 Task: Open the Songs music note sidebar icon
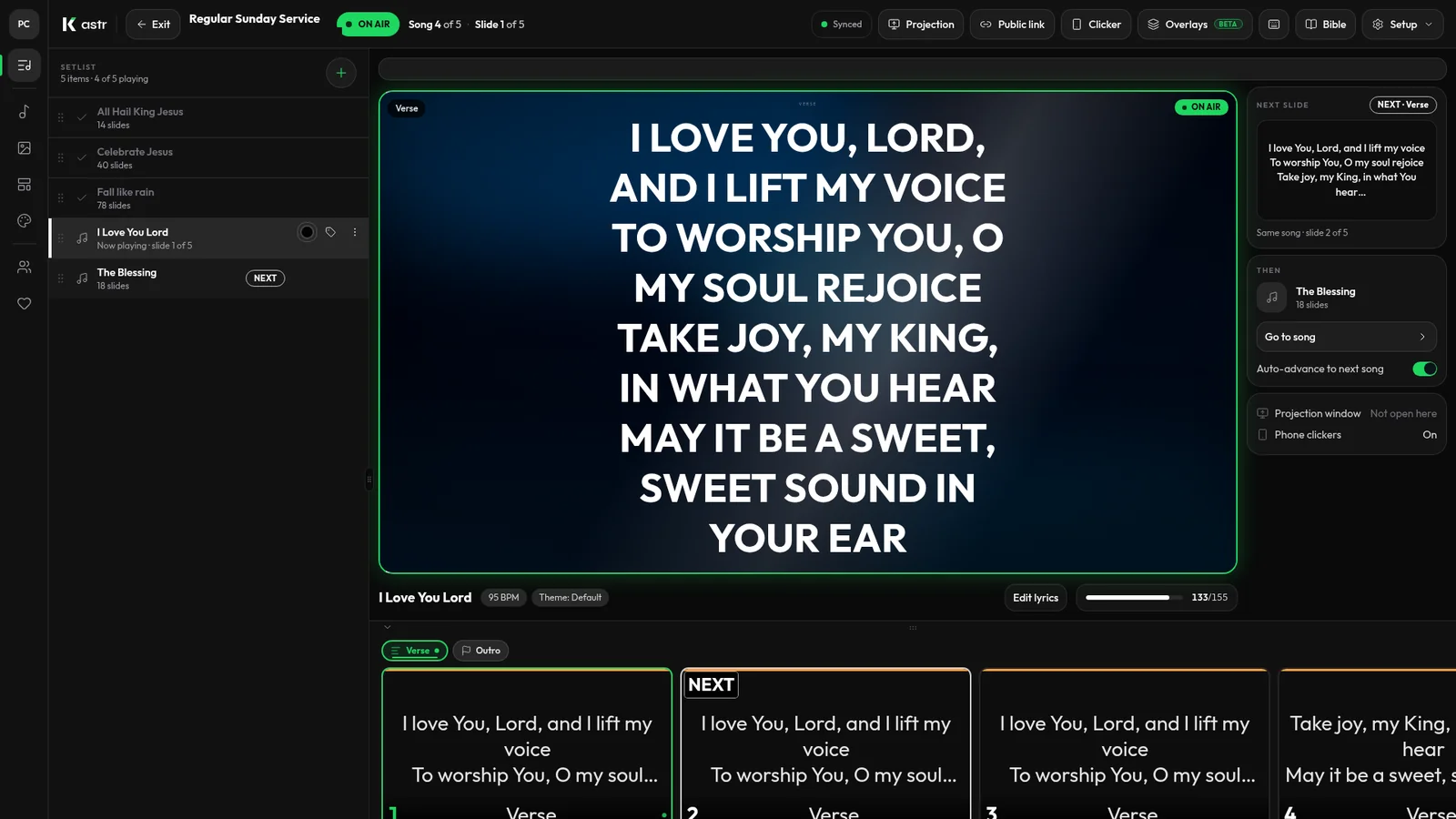(x=25, y=111)
